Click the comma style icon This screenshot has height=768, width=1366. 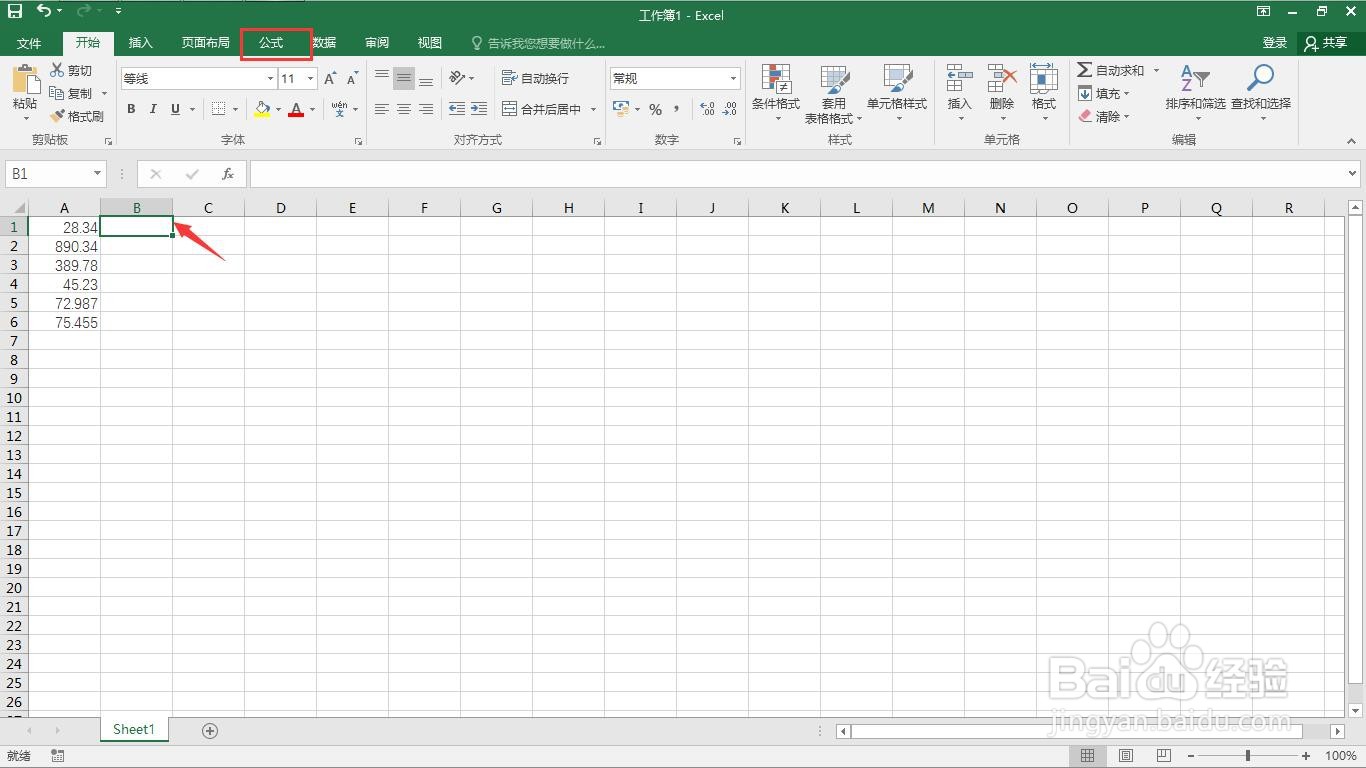pos(677,109)
